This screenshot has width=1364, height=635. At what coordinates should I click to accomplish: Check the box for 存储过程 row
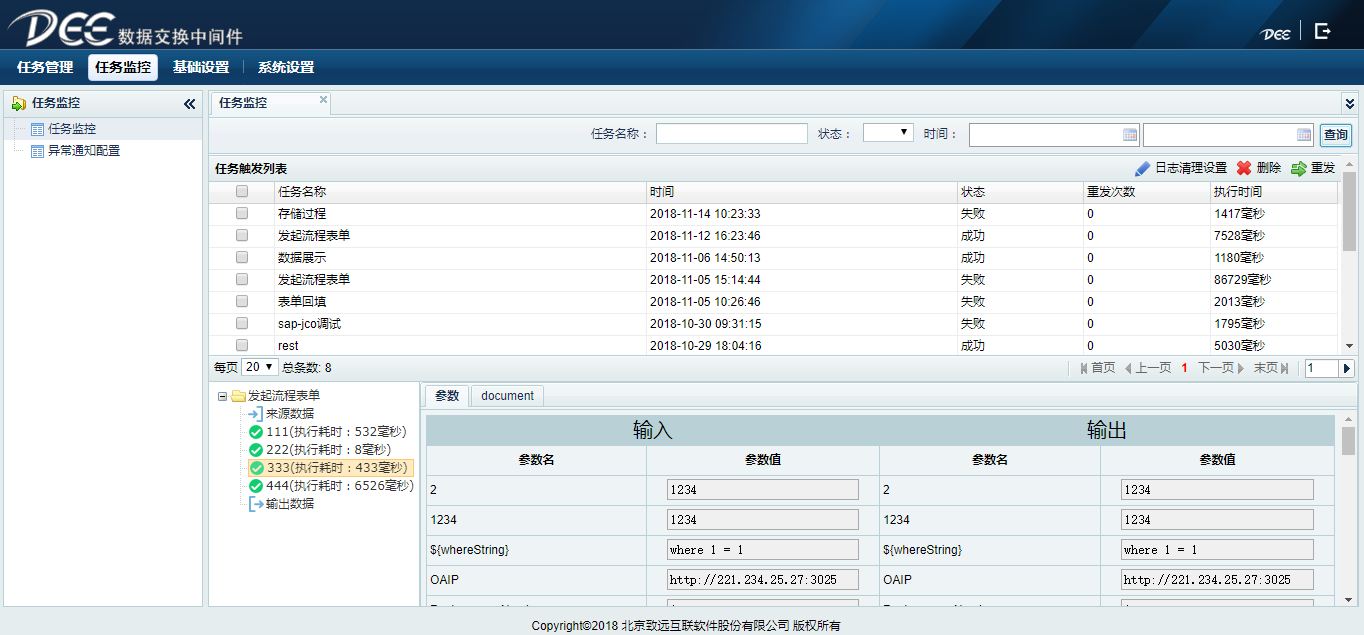tap(242, 213)
